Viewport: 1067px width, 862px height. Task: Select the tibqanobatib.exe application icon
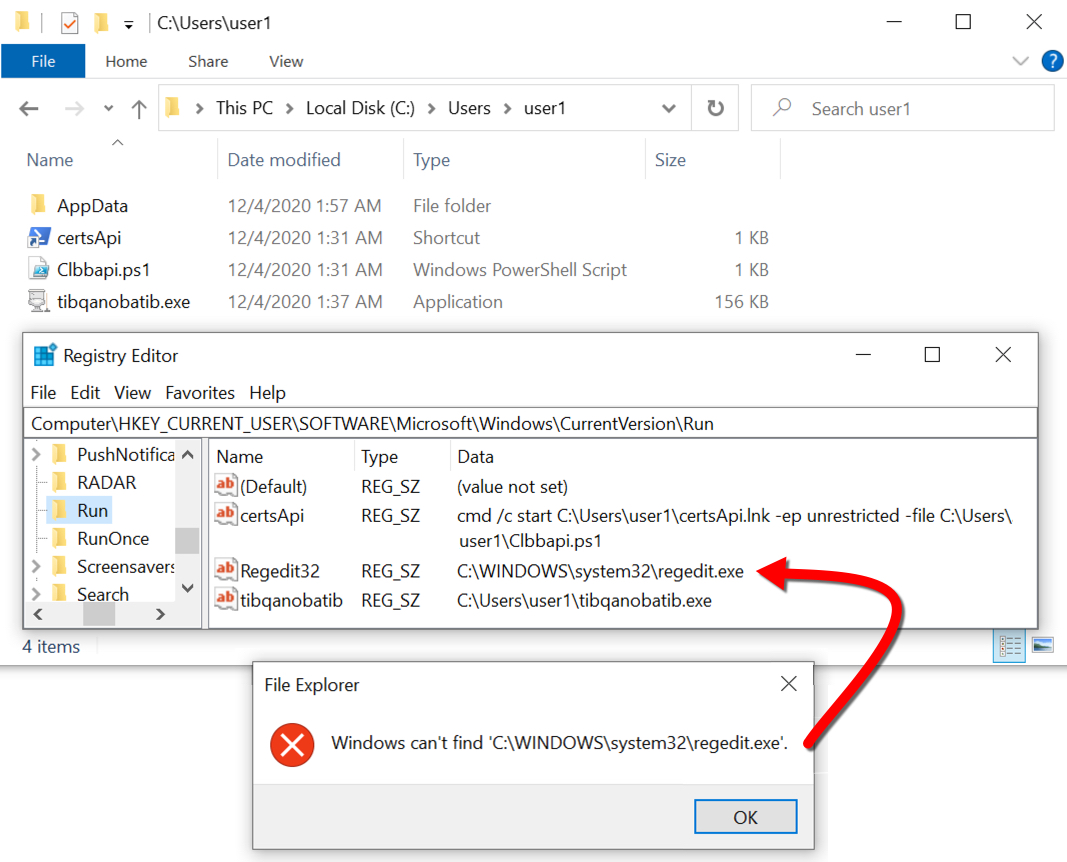tap(38, 301)
